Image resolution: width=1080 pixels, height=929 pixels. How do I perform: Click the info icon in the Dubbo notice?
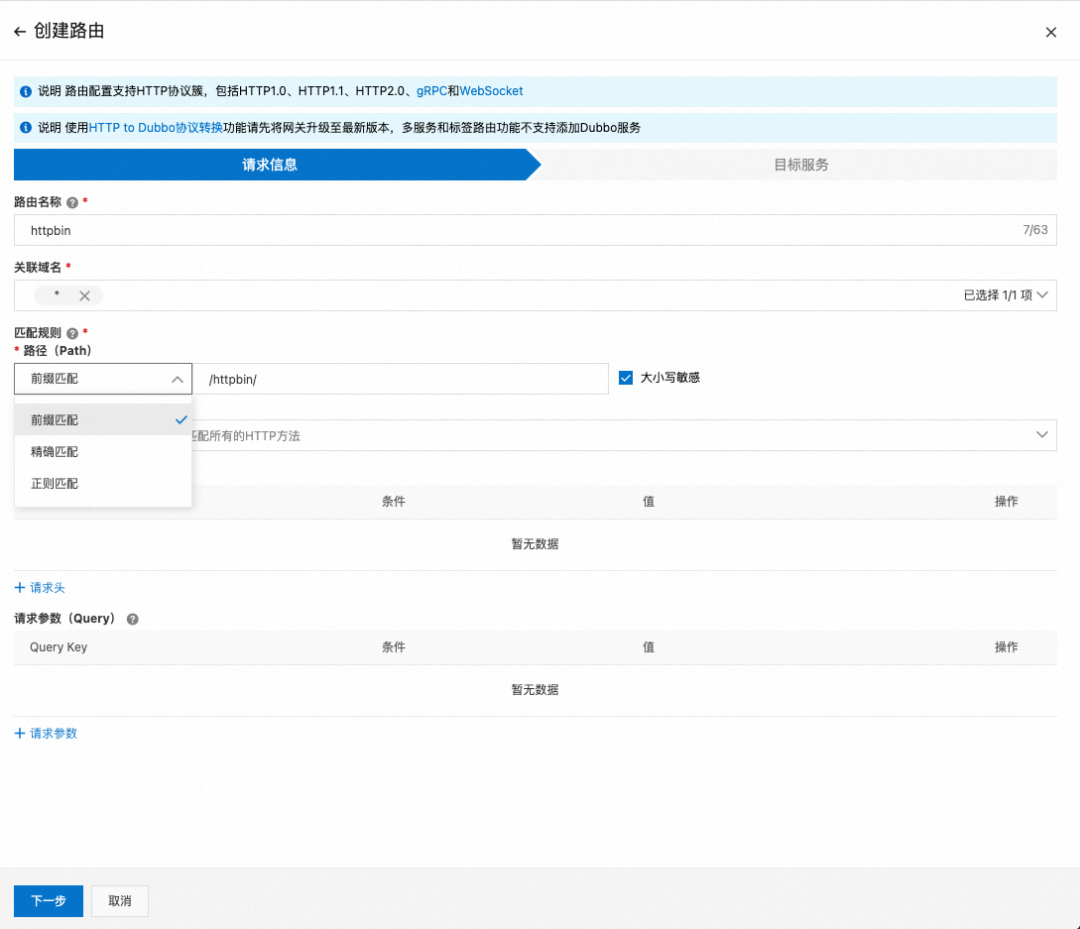click(25, 127)
